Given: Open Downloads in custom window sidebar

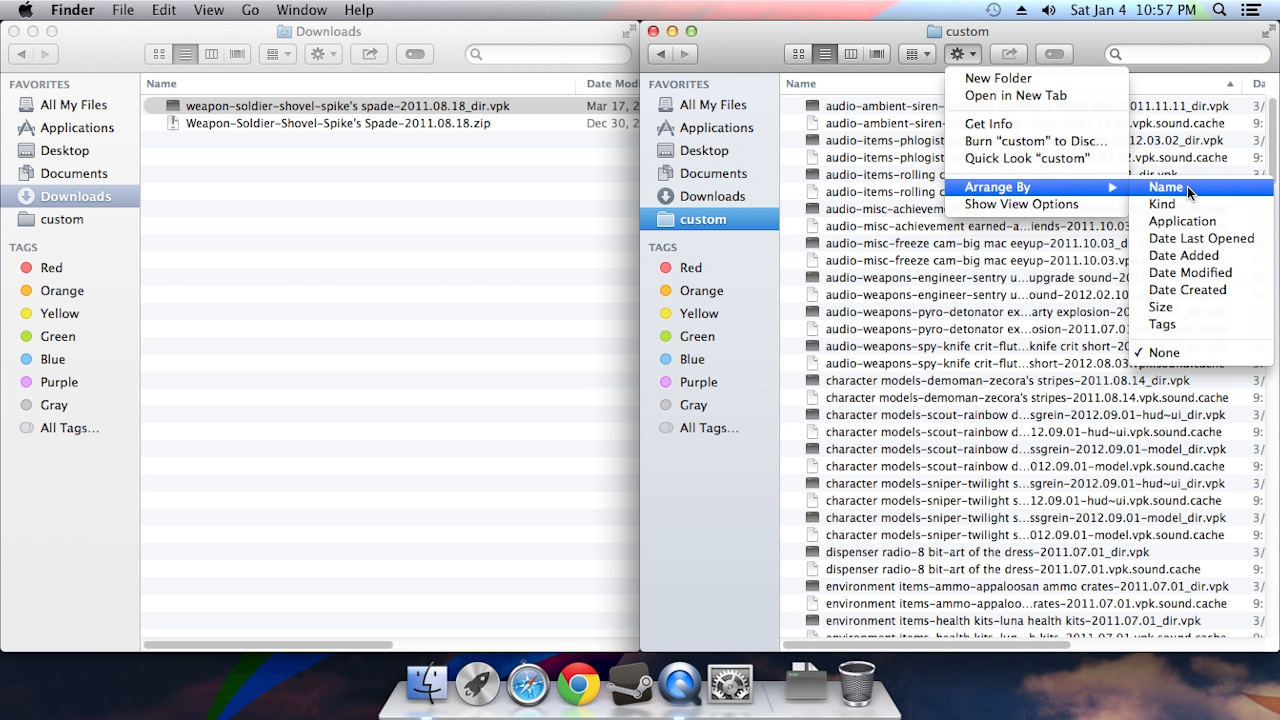Looking at the screenshot, I should pyautogui.click(x=709, y=197).
